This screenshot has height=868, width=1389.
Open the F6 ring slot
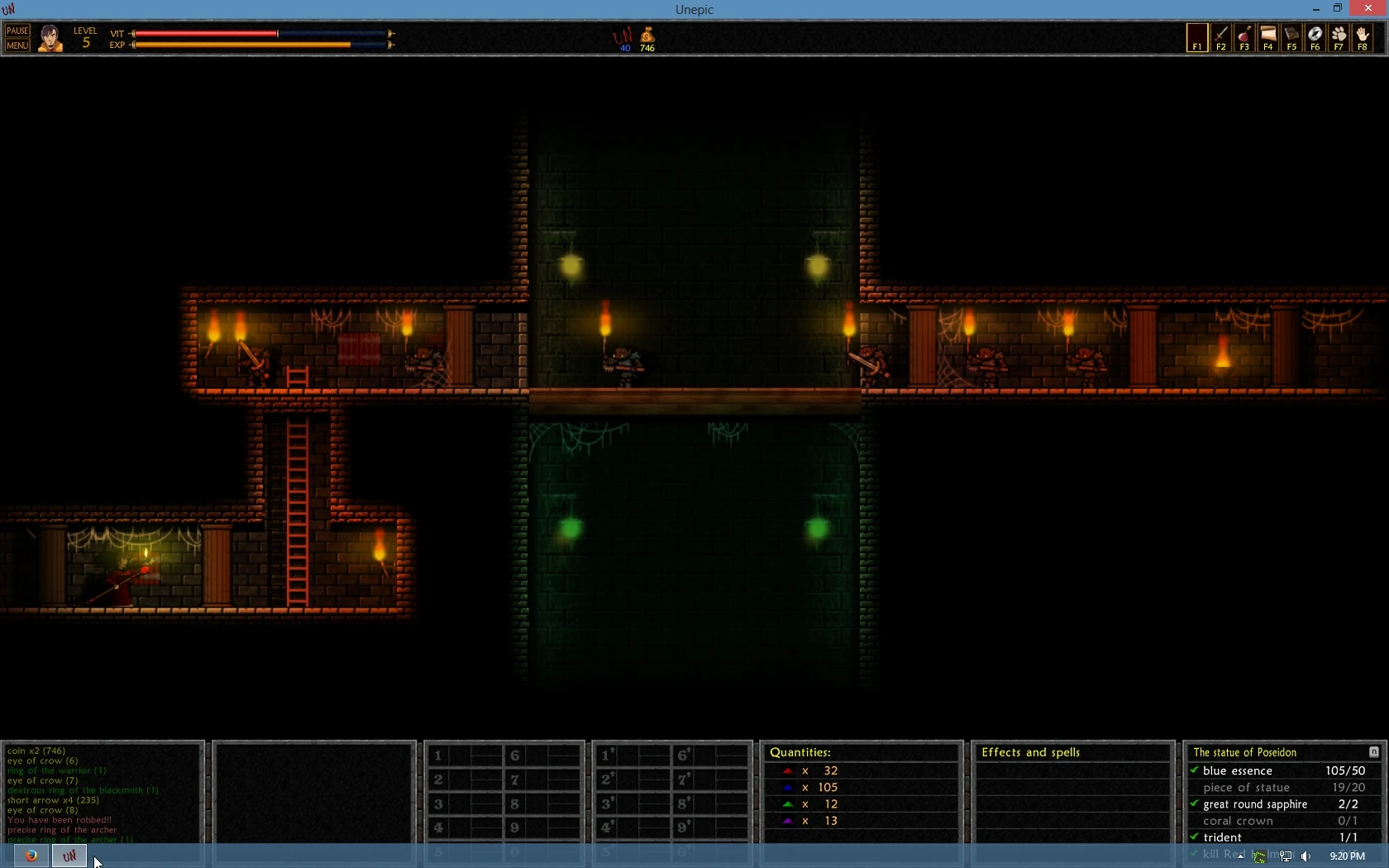click(x=1315, y=38)
